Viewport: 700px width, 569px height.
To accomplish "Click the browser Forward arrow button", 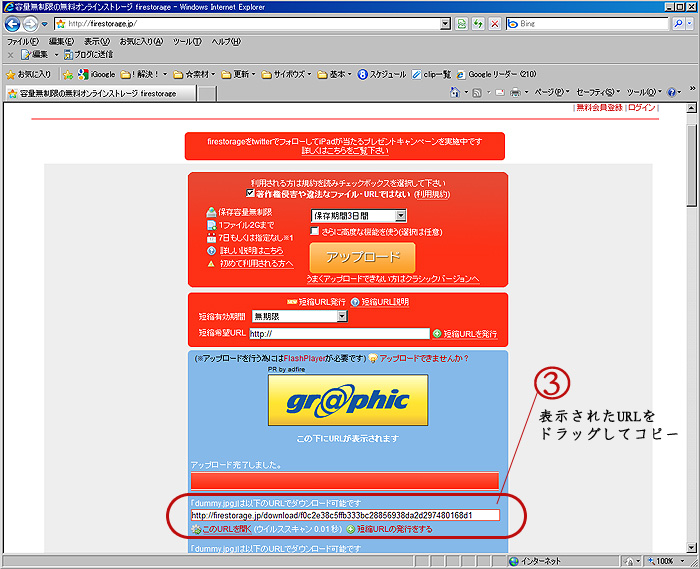I will click(30, 24).
